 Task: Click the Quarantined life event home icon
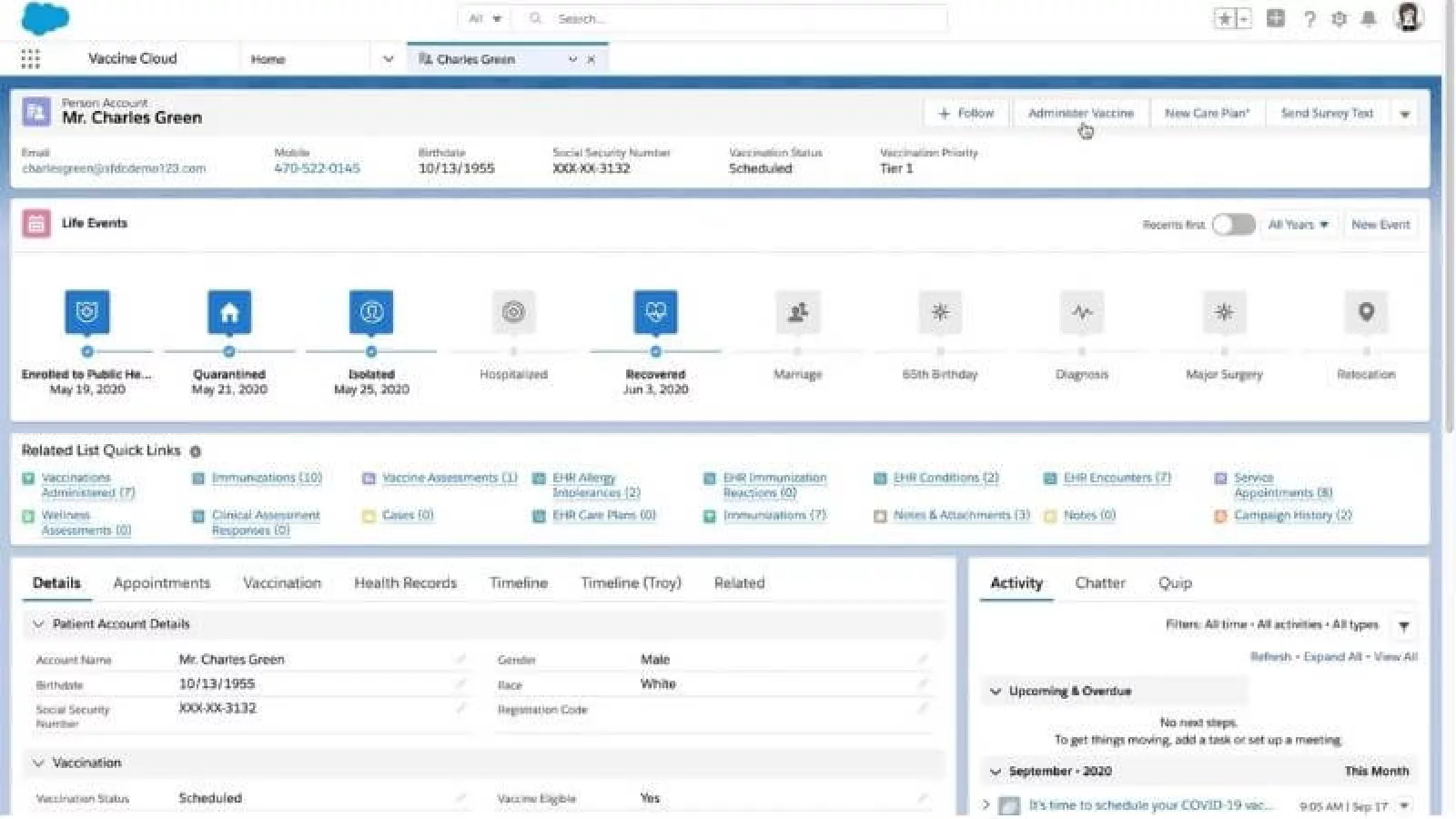tap(229, 312)
